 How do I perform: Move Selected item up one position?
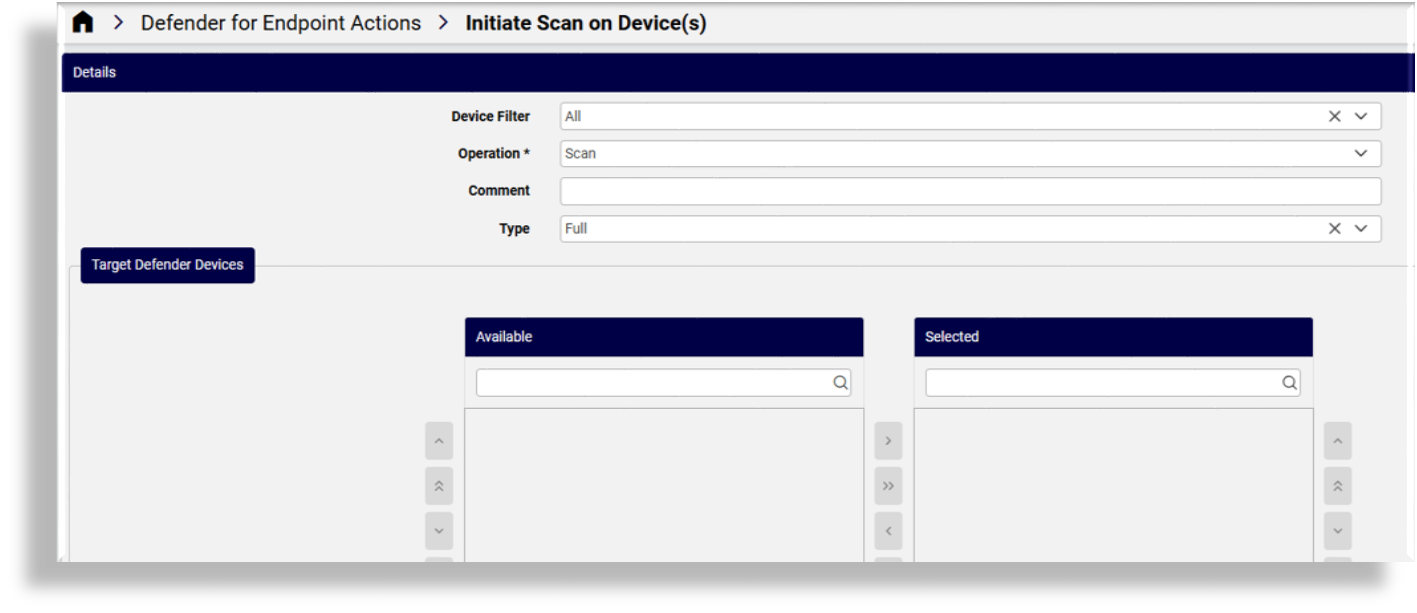(1338, 441)
